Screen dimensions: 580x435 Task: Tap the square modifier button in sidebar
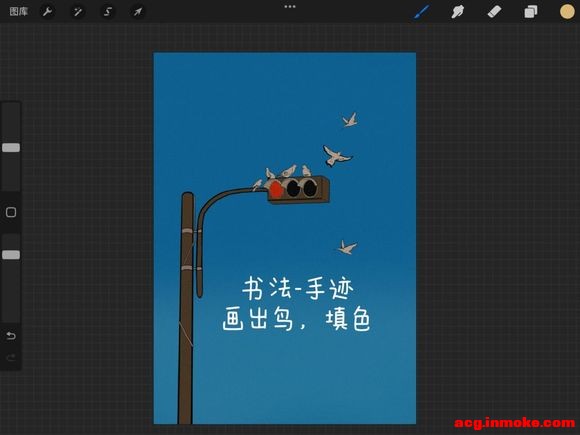coord(11,212)
